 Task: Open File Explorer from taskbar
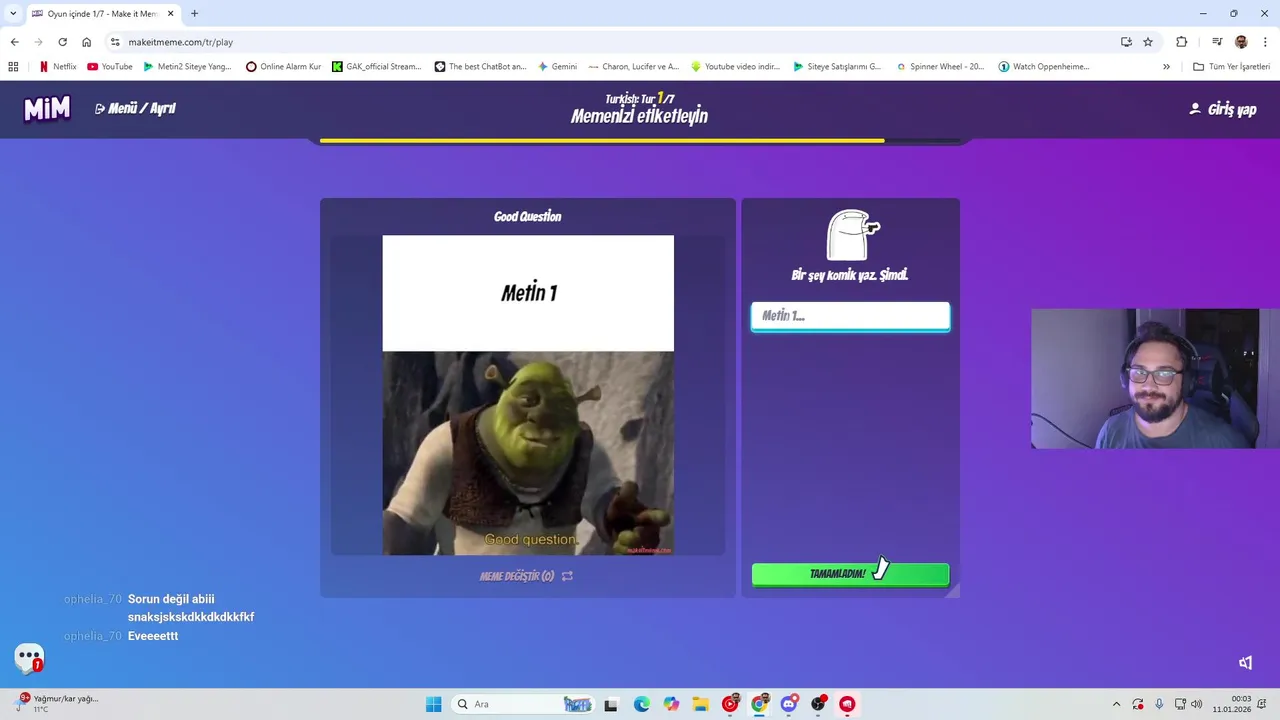[700, 704]
